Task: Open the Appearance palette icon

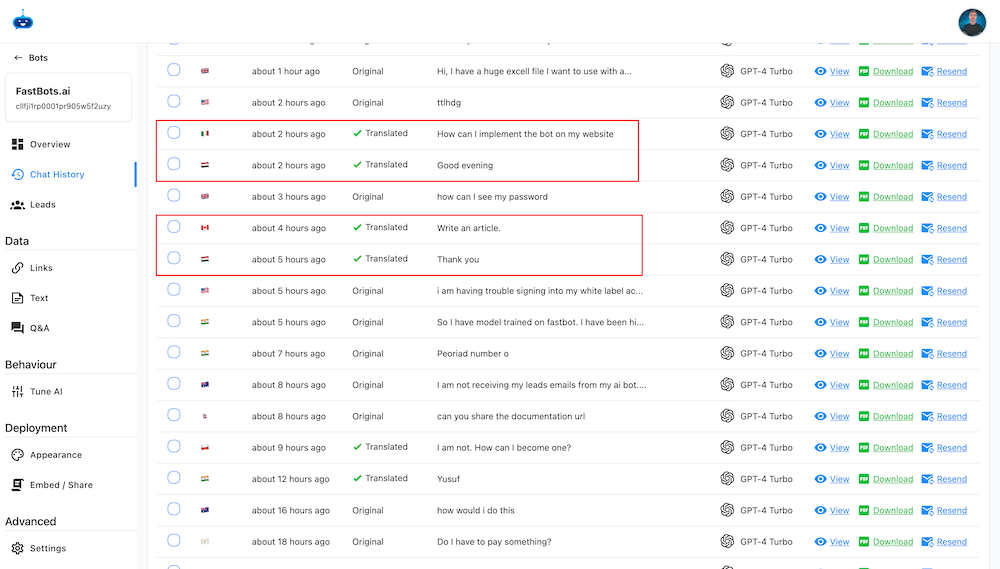Action: pyautogui.click(x=18, y=455)
